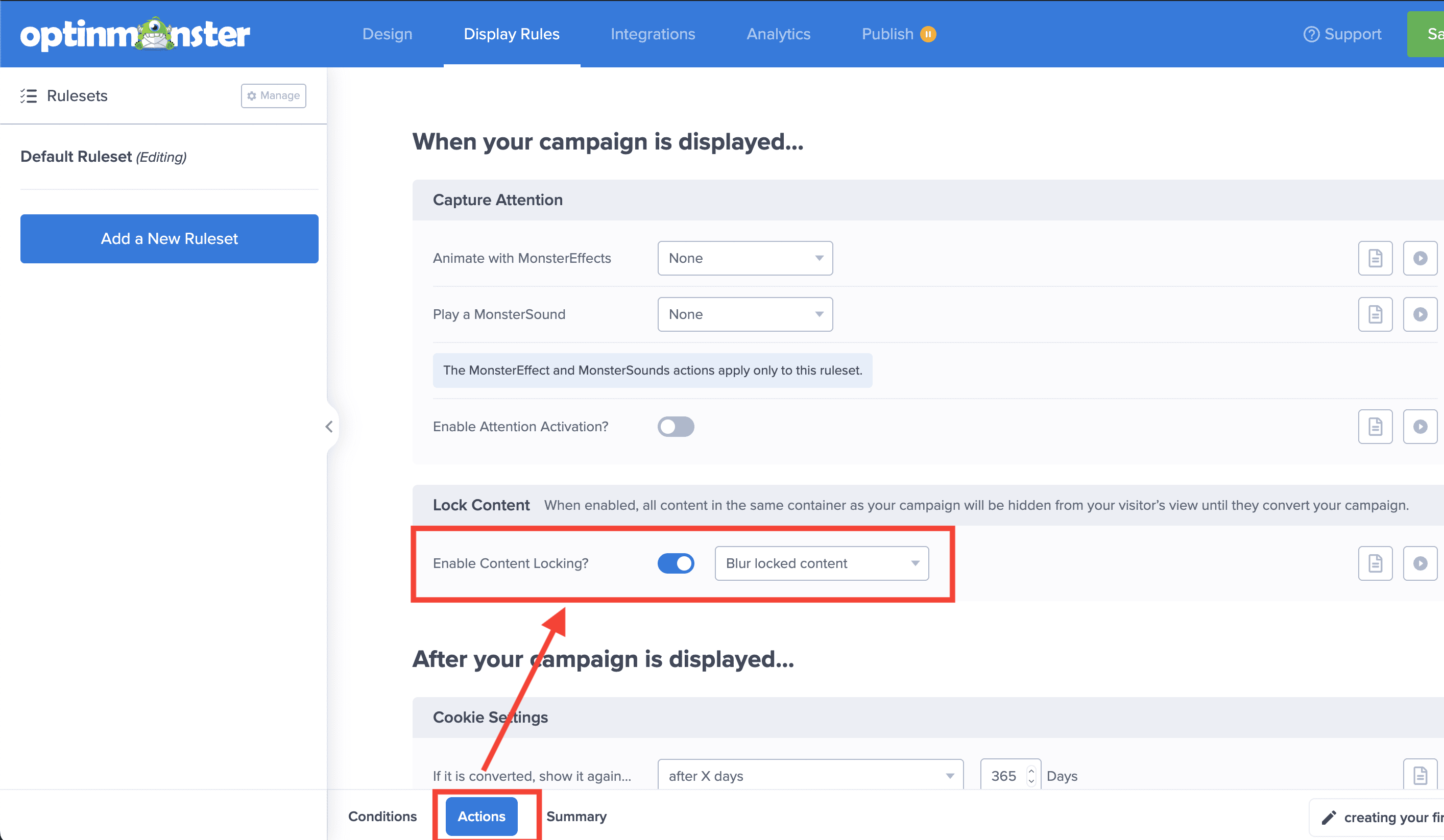The height and width of the screenshot is (840, 1444).
Task: Disable the Content Locking toggle
Action: (676, 563)
